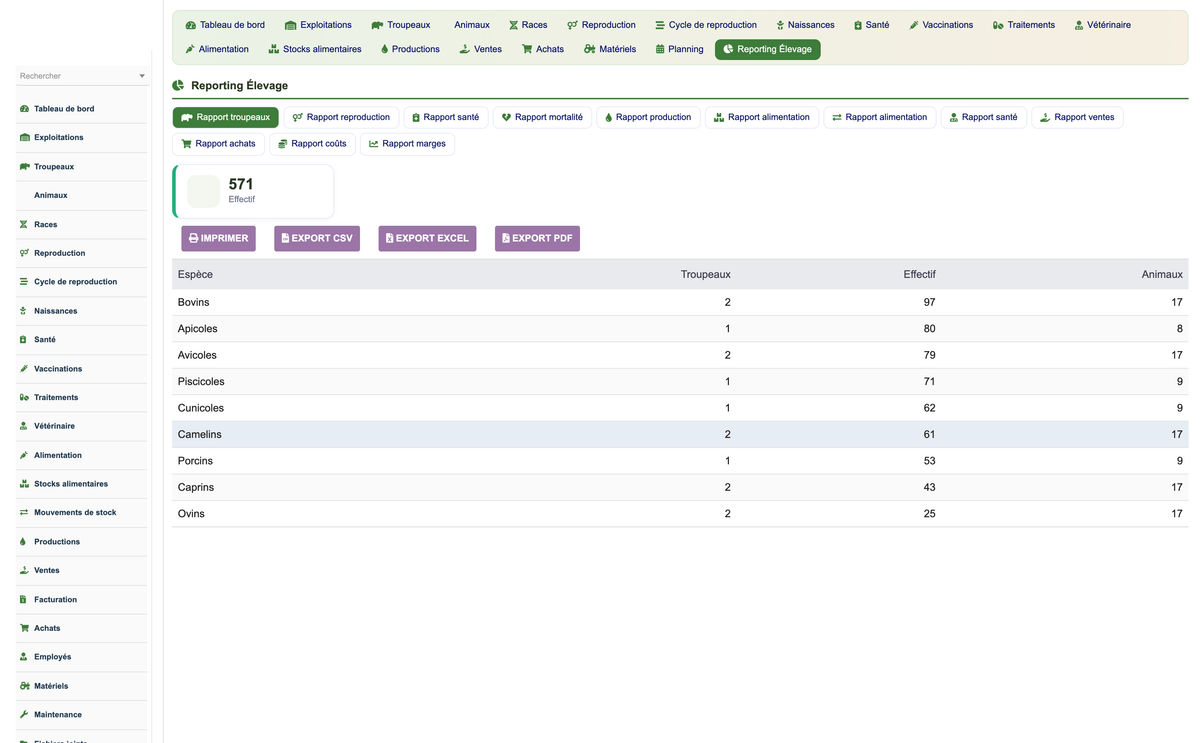Screen dimensions: 1200x743
Task: Click the broken heart icon on Rapport mortalité
Action: 506,117
